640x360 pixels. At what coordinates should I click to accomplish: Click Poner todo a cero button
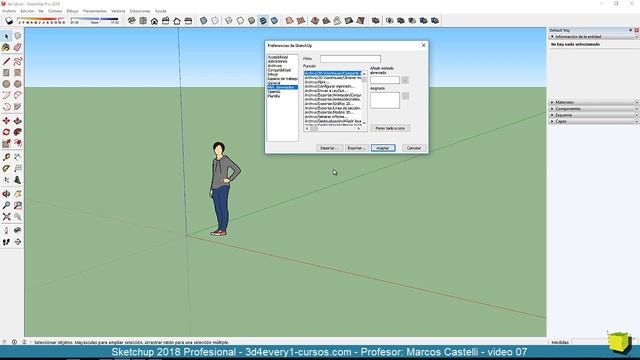click(390, 128)
